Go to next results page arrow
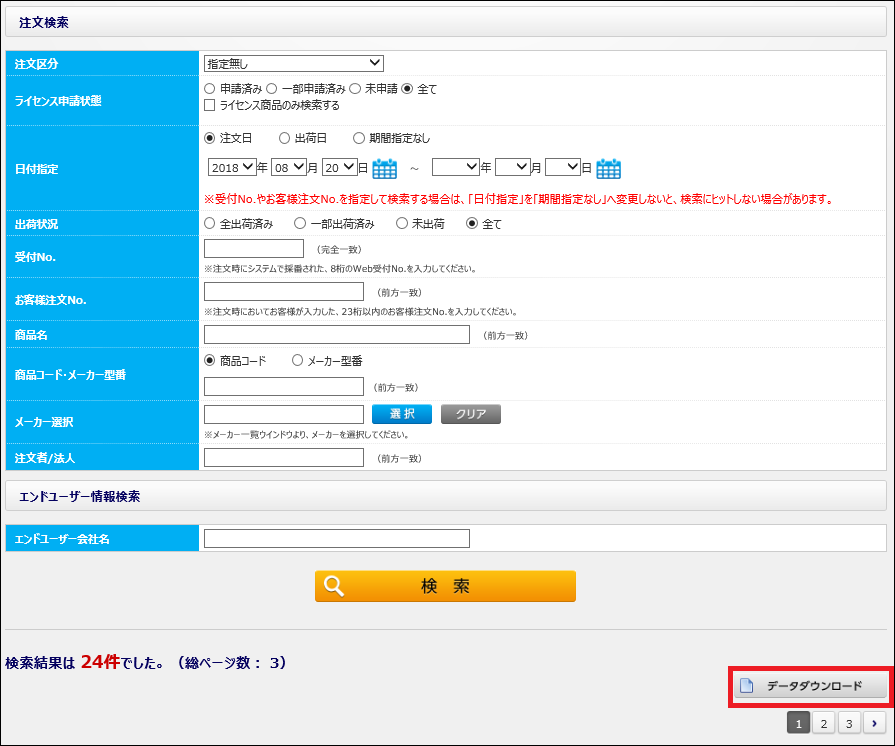 (874, 723)
